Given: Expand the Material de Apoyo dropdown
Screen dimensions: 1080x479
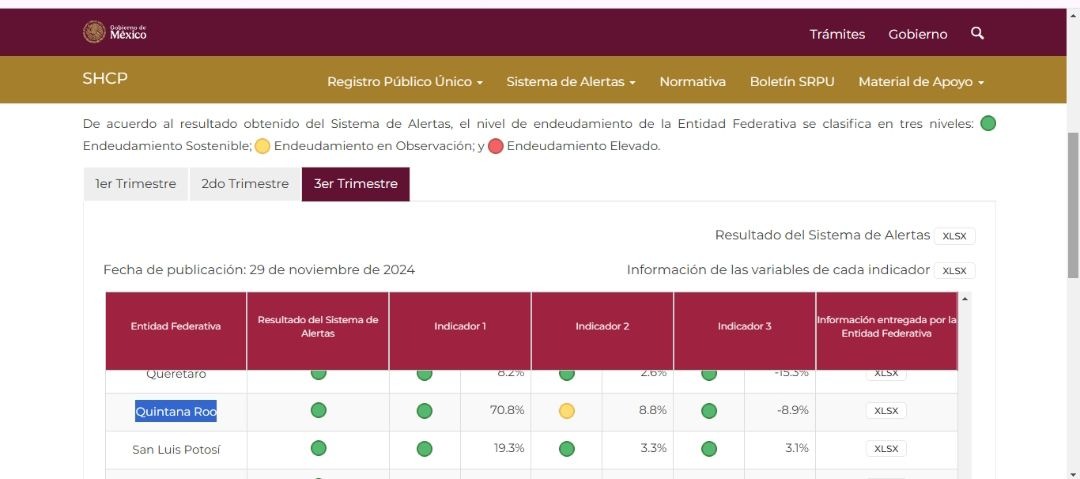Looking at the screenshot, I should click(921, 82).
